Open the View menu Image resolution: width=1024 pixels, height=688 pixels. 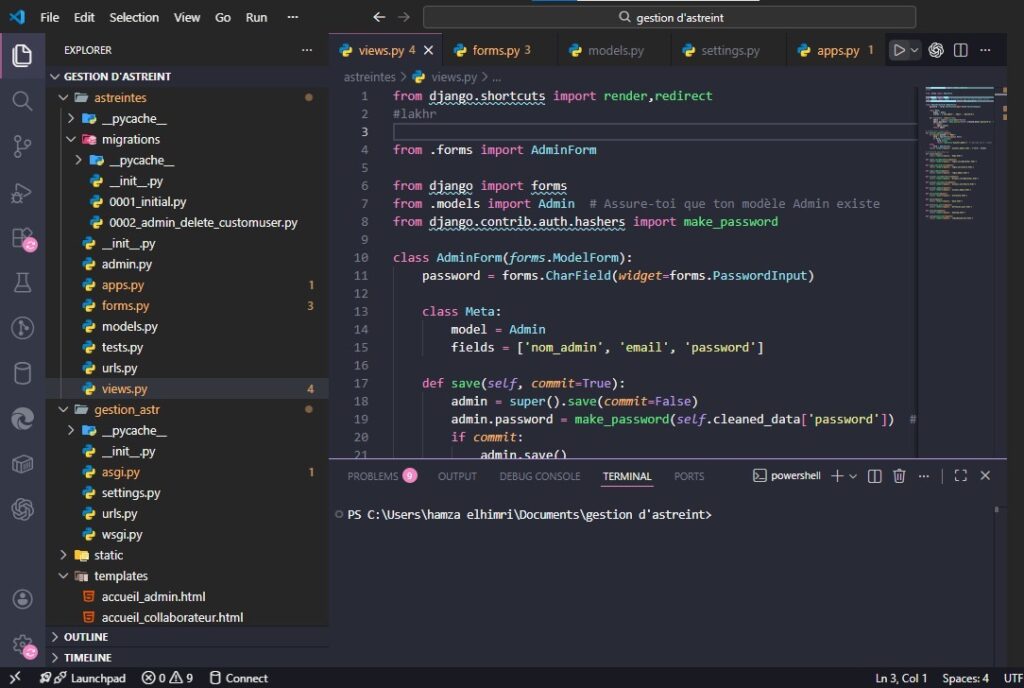click(187, 18)
